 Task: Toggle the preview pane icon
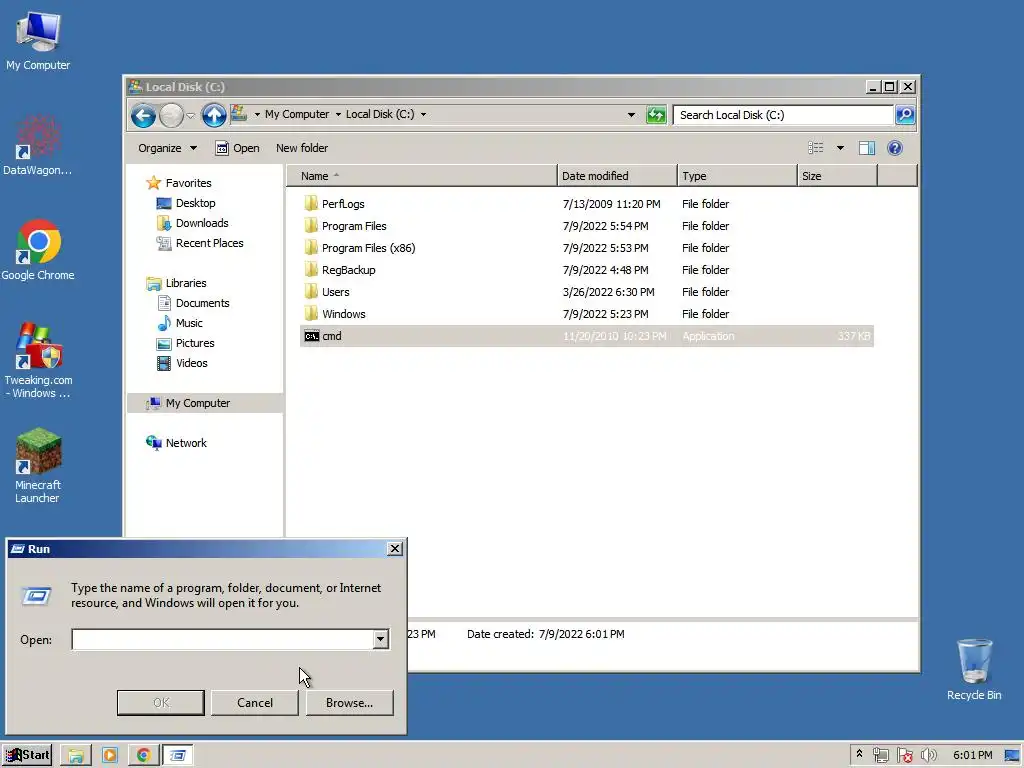867,148
